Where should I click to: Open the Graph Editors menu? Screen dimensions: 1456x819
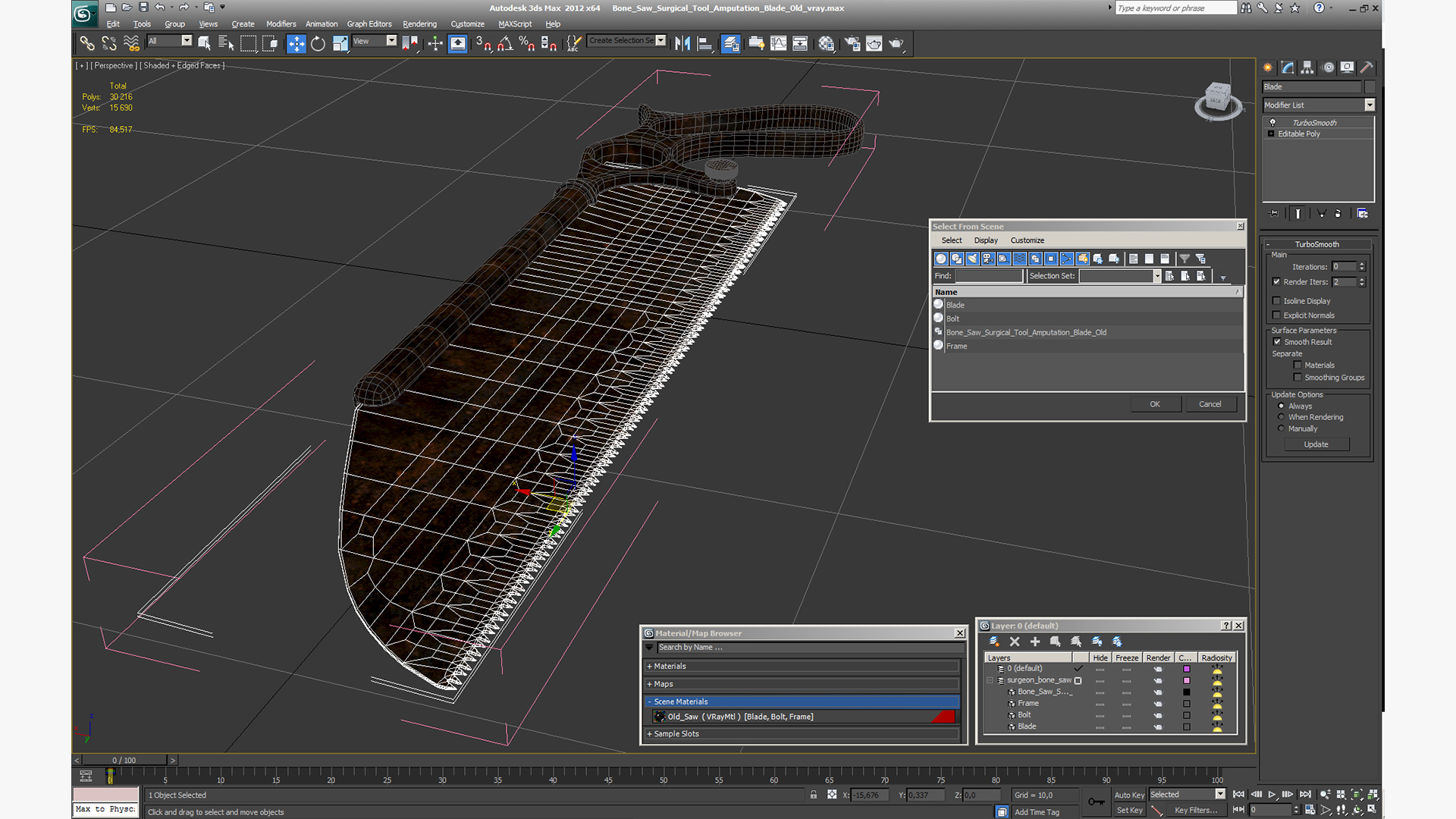pyautogui.click(x=369, y=24)
